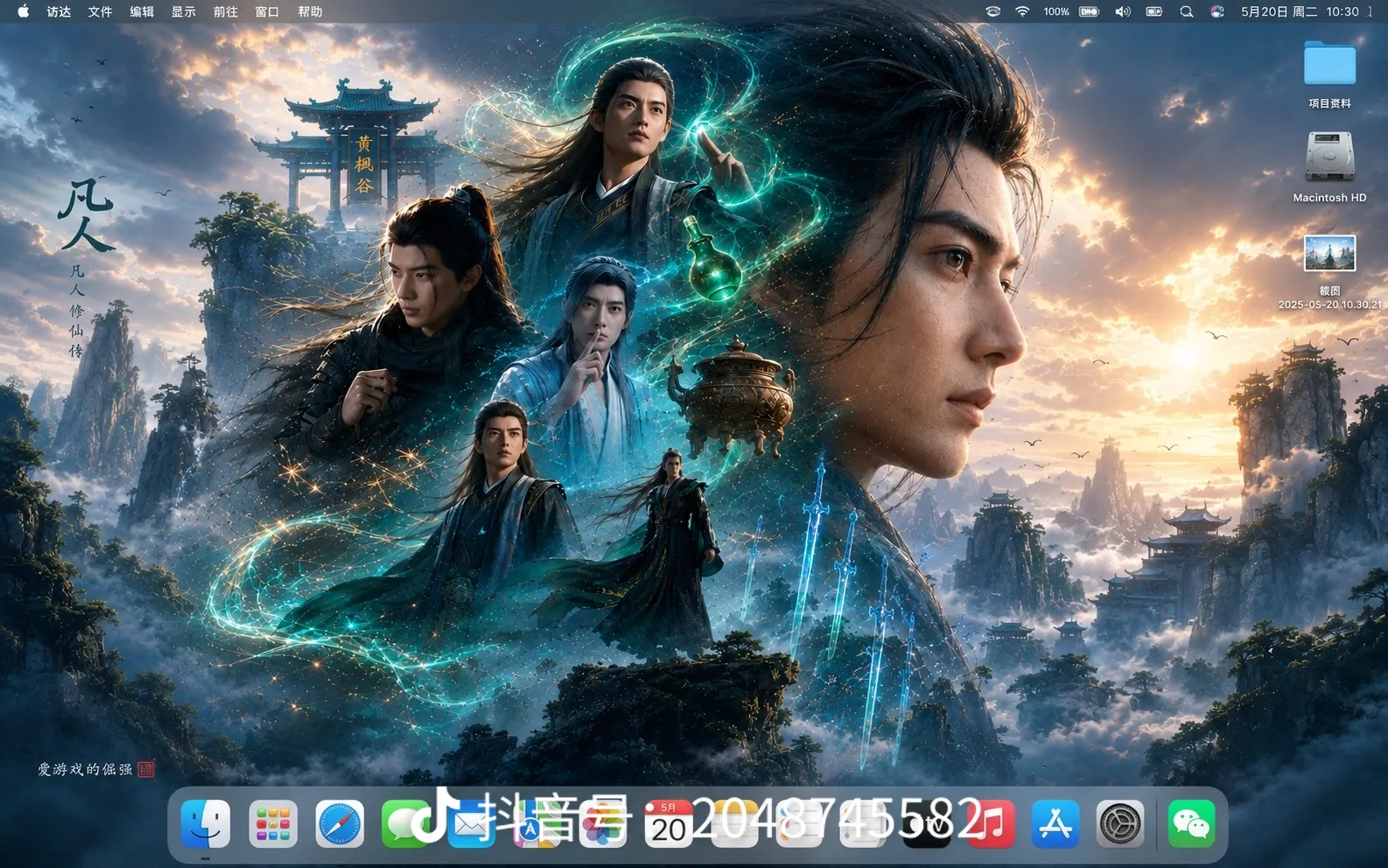Open the 显示 menu

click(x=184, y=11)
